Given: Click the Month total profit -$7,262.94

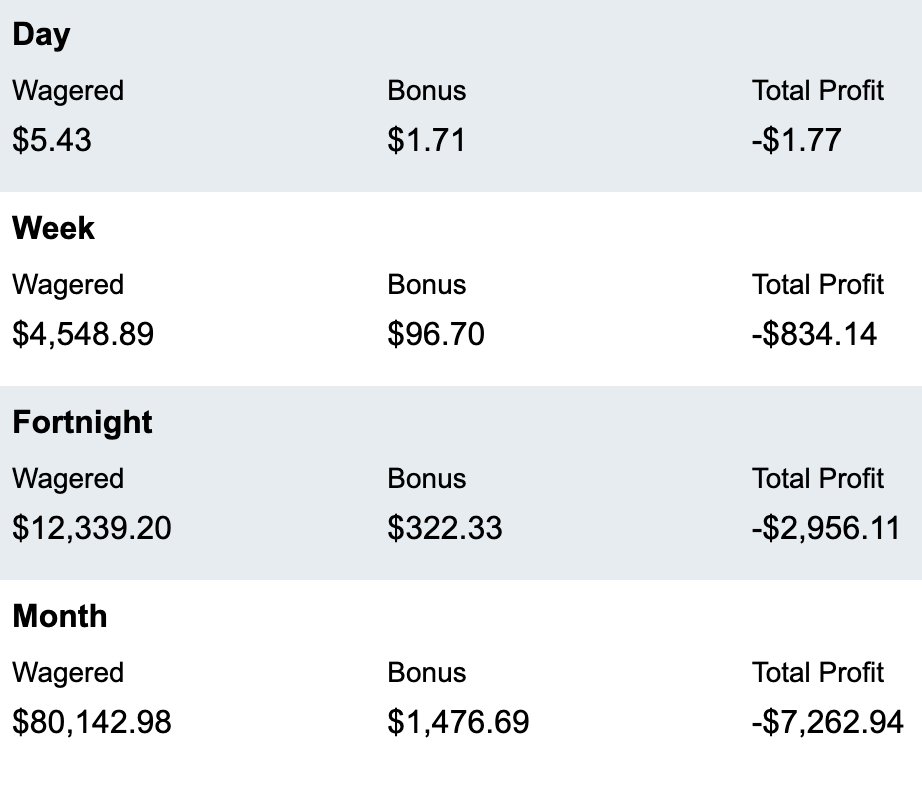Looking at the screenshot, I should pyautogui.click(x=827, y=722).
